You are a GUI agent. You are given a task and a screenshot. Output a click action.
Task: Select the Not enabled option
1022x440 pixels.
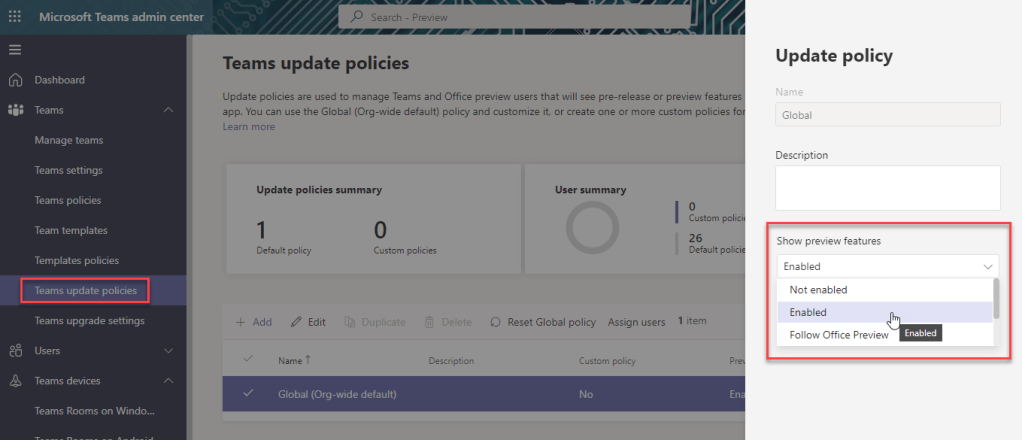pos(818,290)
